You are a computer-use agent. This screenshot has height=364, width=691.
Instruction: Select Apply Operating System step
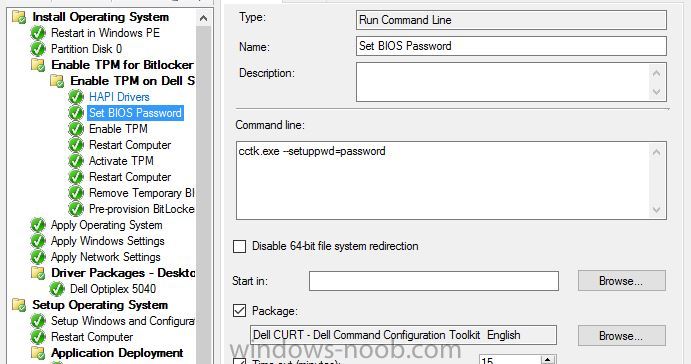click(x=107, y=225)
